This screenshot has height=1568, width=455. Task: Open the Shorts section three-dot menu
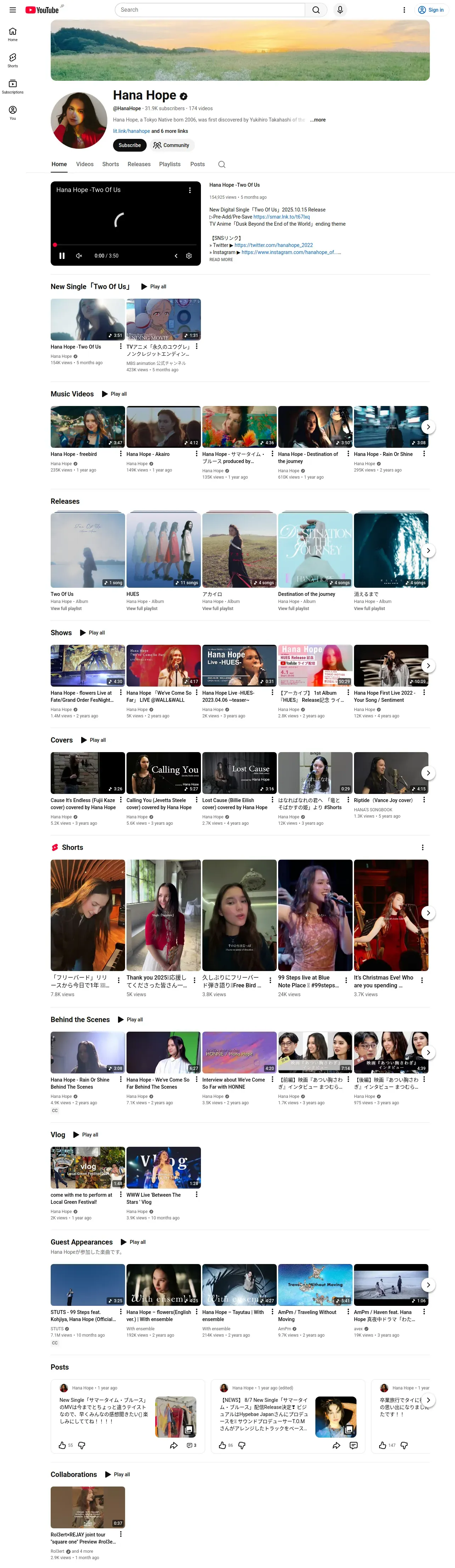point(422,847)
